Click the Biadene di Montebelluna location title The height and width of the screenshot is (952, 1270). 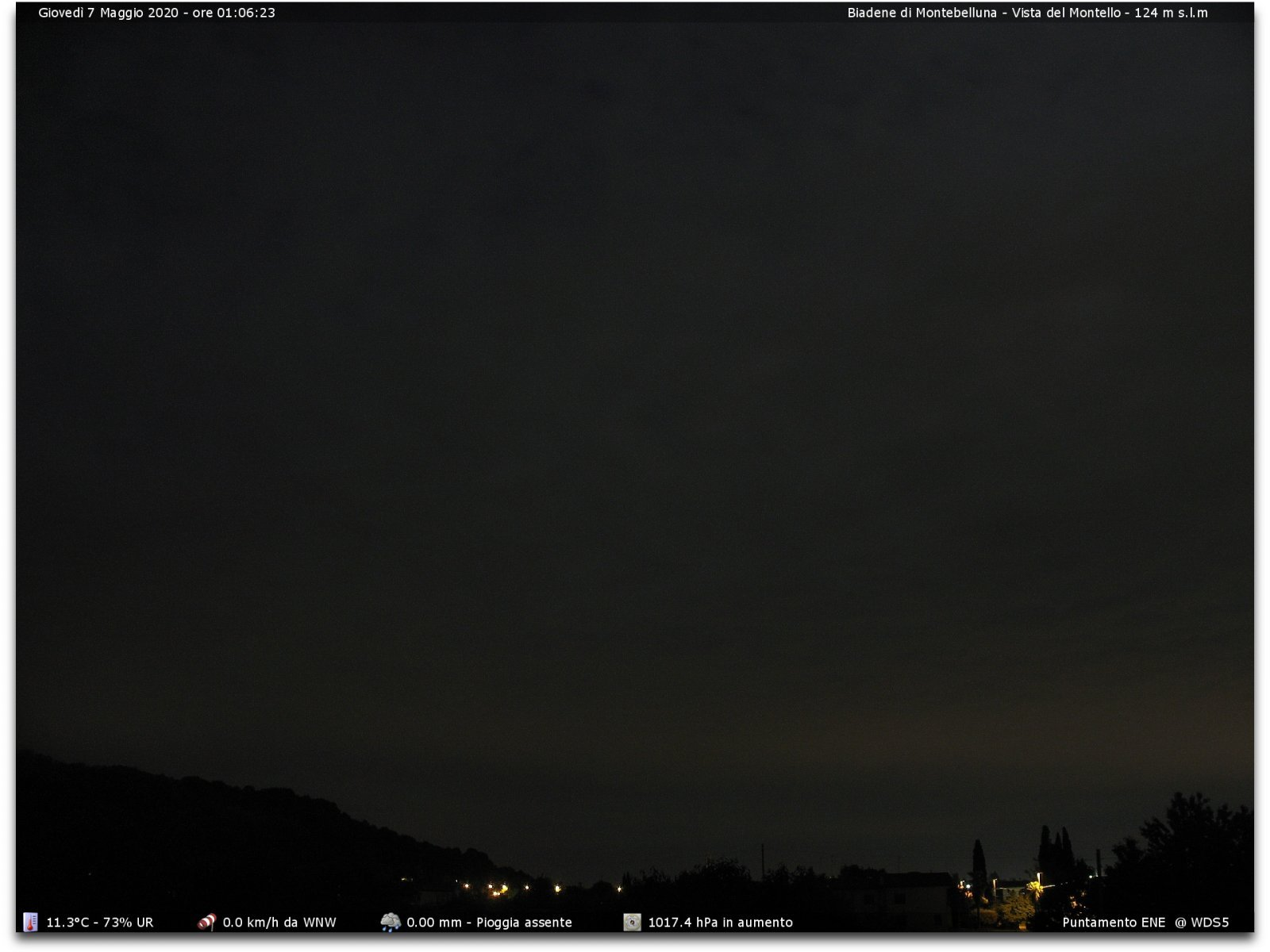pos(922,13)
